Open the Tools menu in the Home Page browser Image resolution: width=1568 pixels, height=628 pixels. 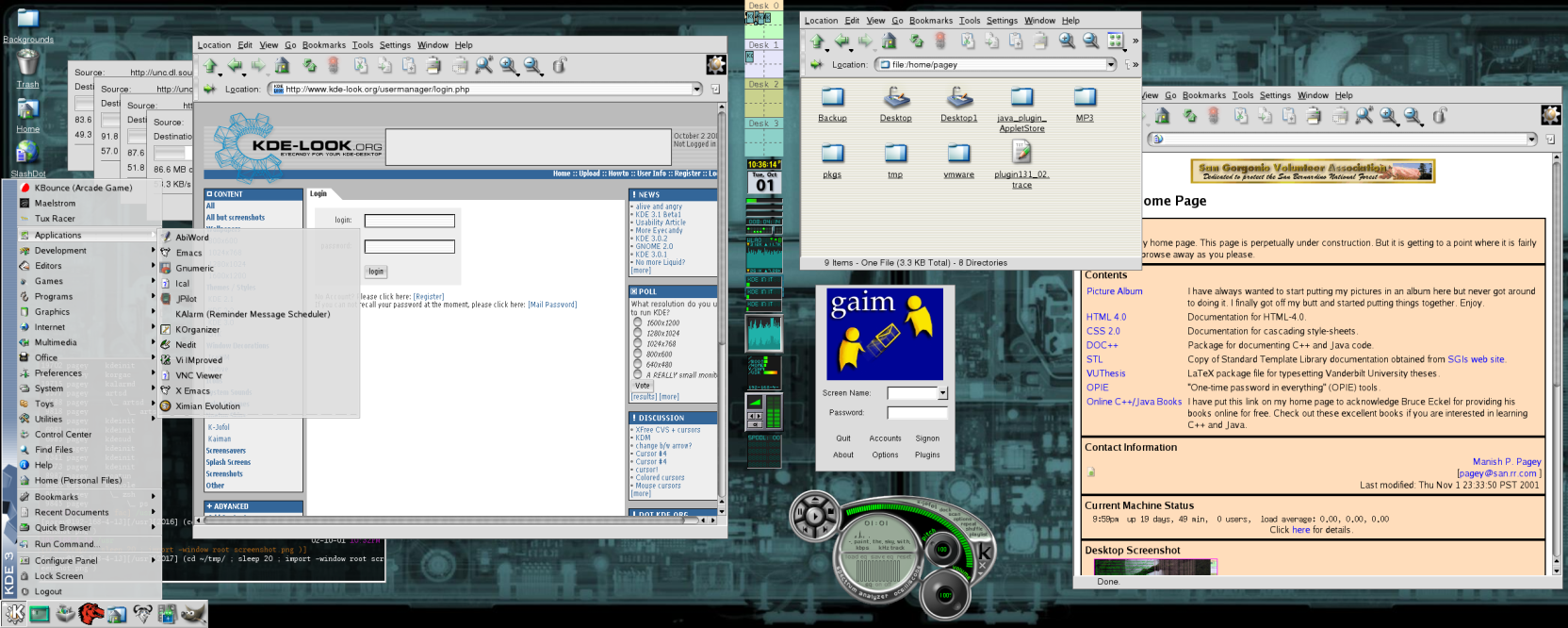(1243, 95)
